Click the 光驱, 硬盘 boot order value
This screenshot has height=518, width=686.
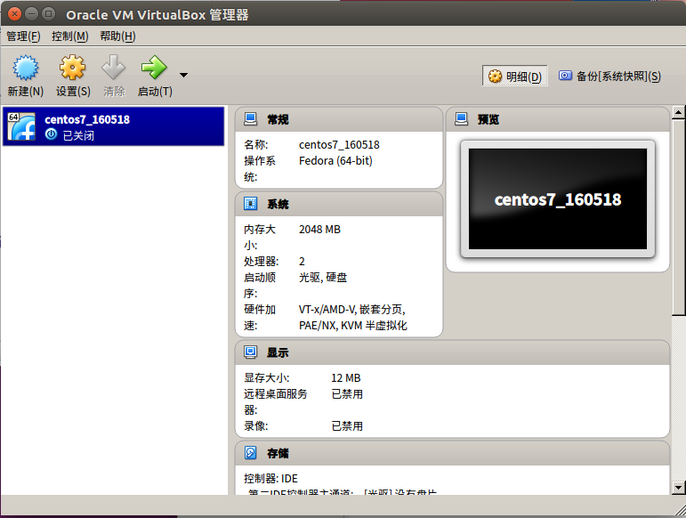323,277
